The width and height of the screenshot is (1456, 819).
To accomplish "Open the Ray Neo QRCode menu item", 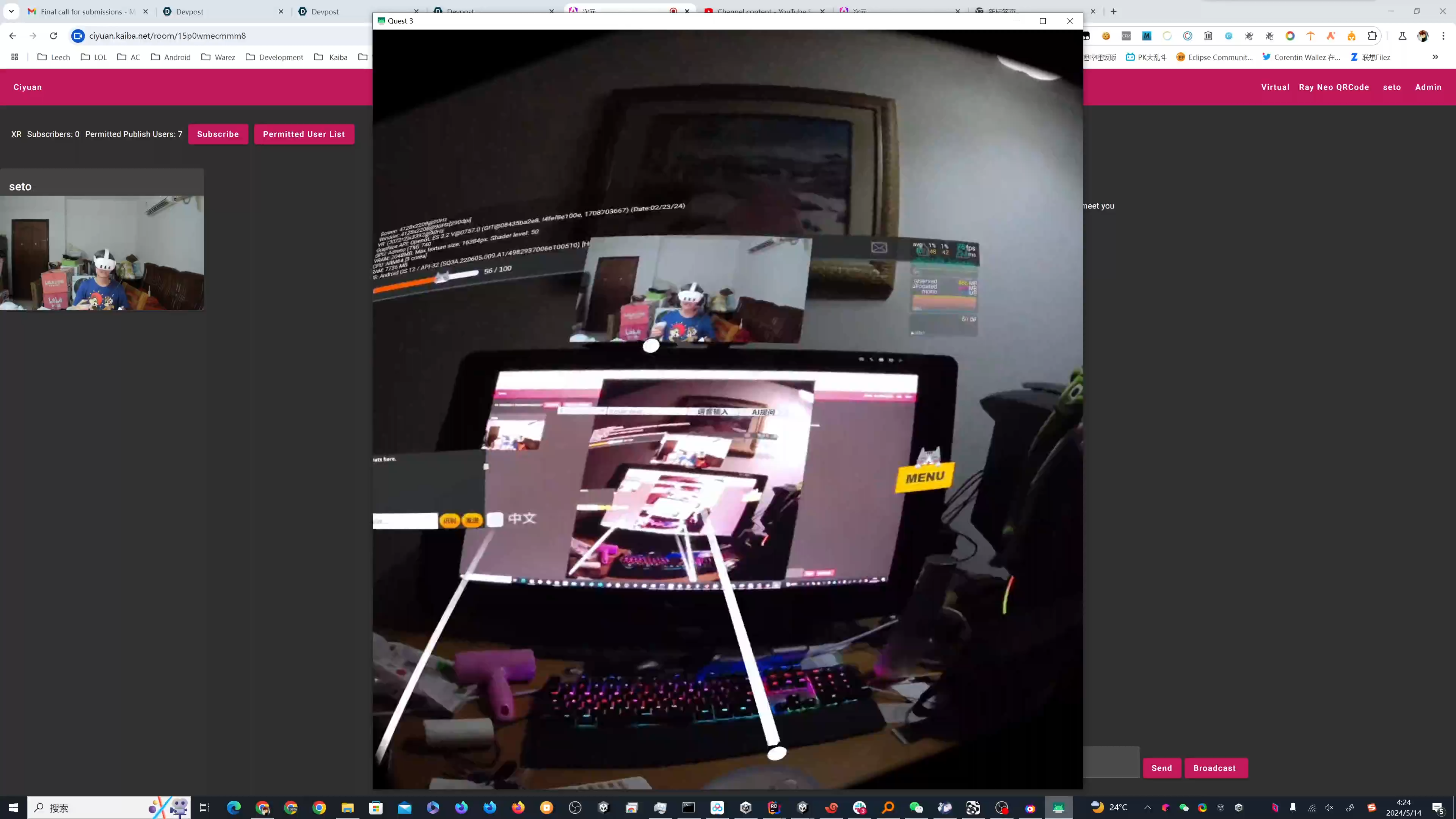I will tap(1334, 87).
